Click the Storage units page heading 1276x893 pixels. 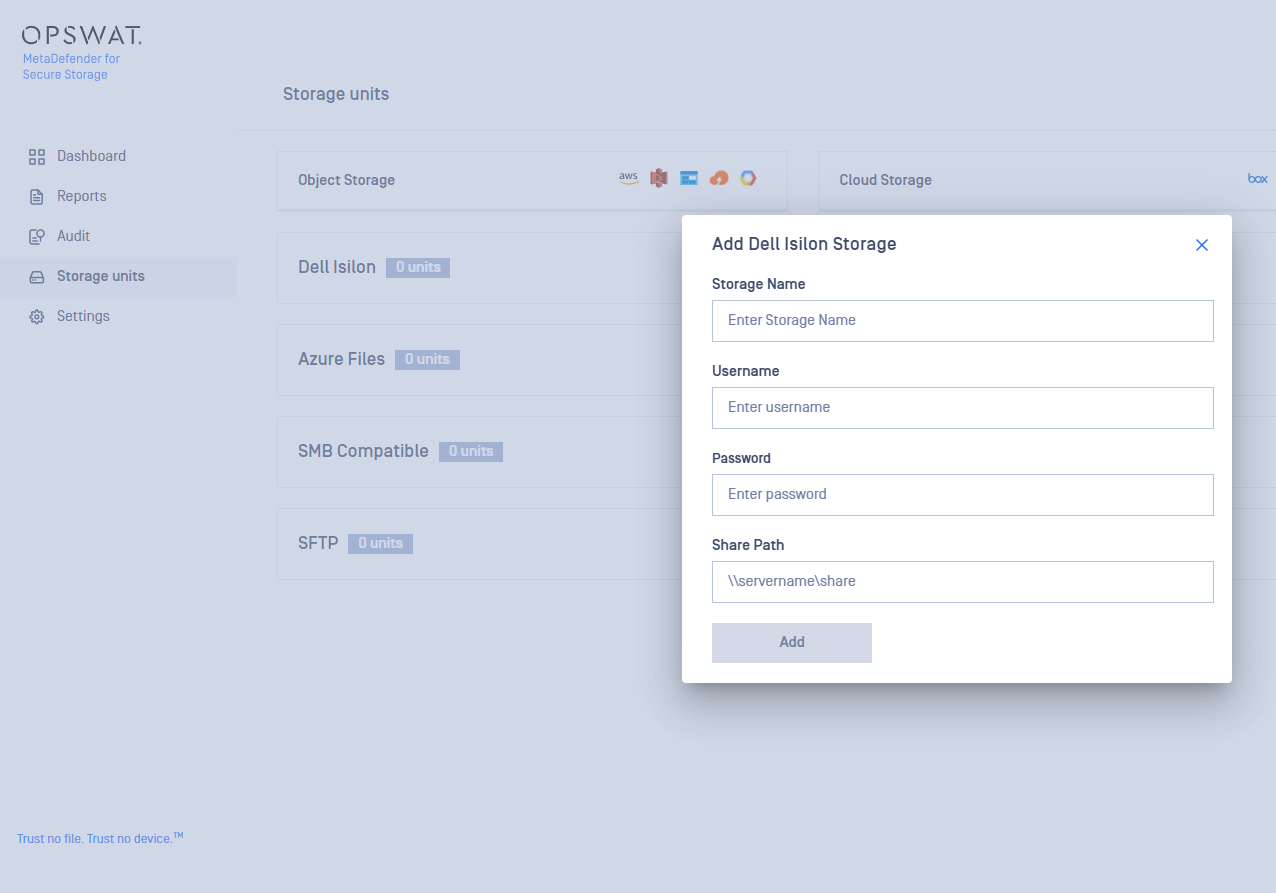[x=336, y=94]
